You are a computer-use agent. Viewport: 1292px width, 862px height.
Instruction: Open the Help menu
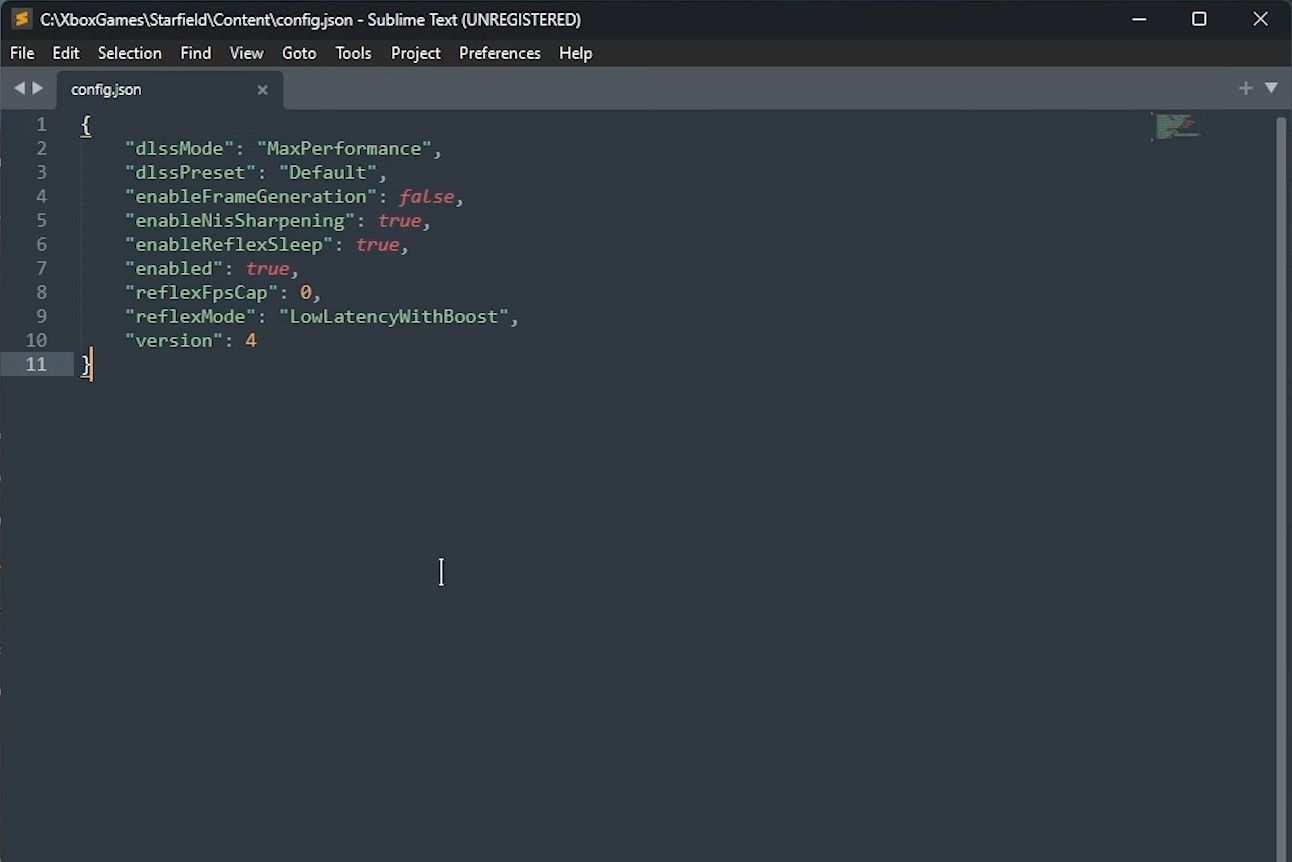click(575, 53)
